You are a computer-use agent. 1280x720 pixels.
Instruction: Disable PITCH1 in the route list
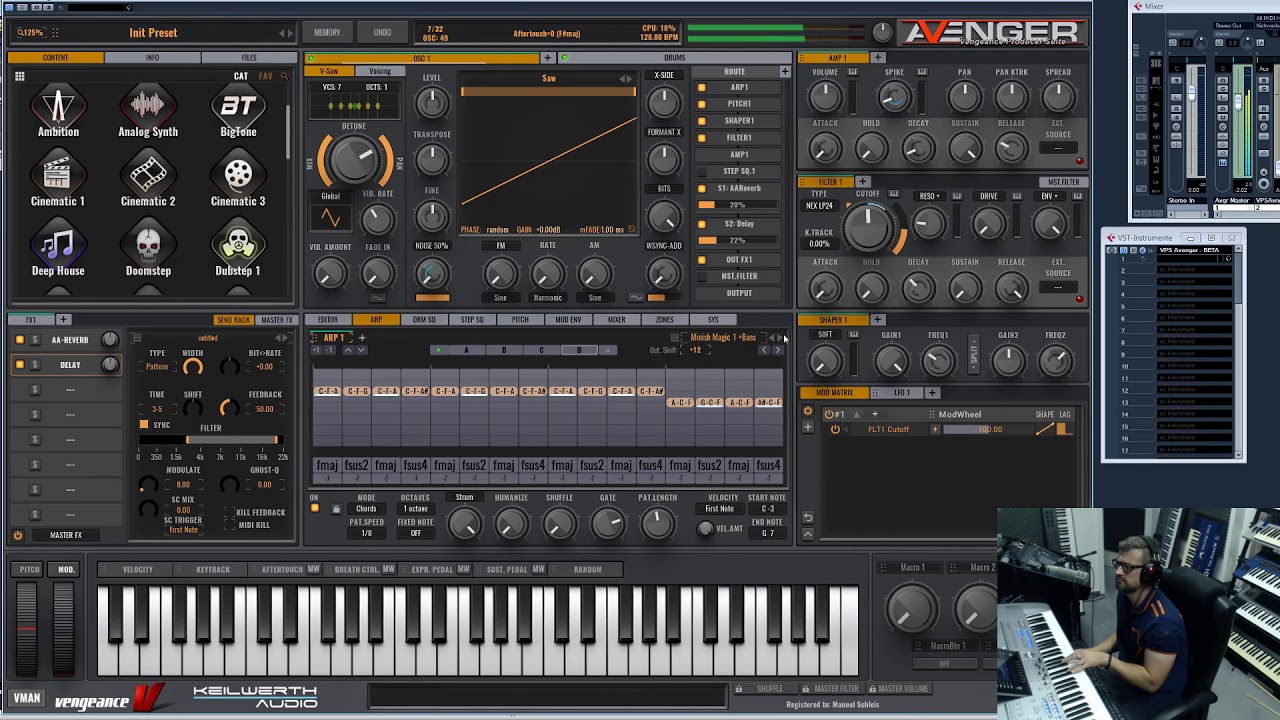click(702, 104)
